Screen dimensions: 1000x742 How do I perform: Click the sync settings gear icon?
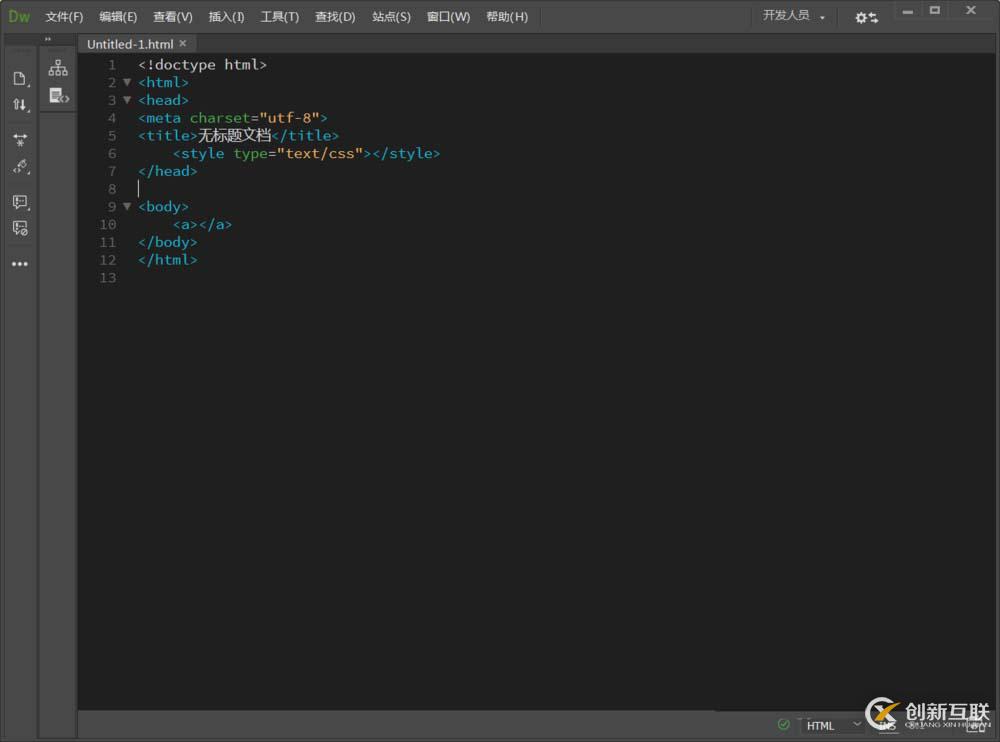coord(865,17)
